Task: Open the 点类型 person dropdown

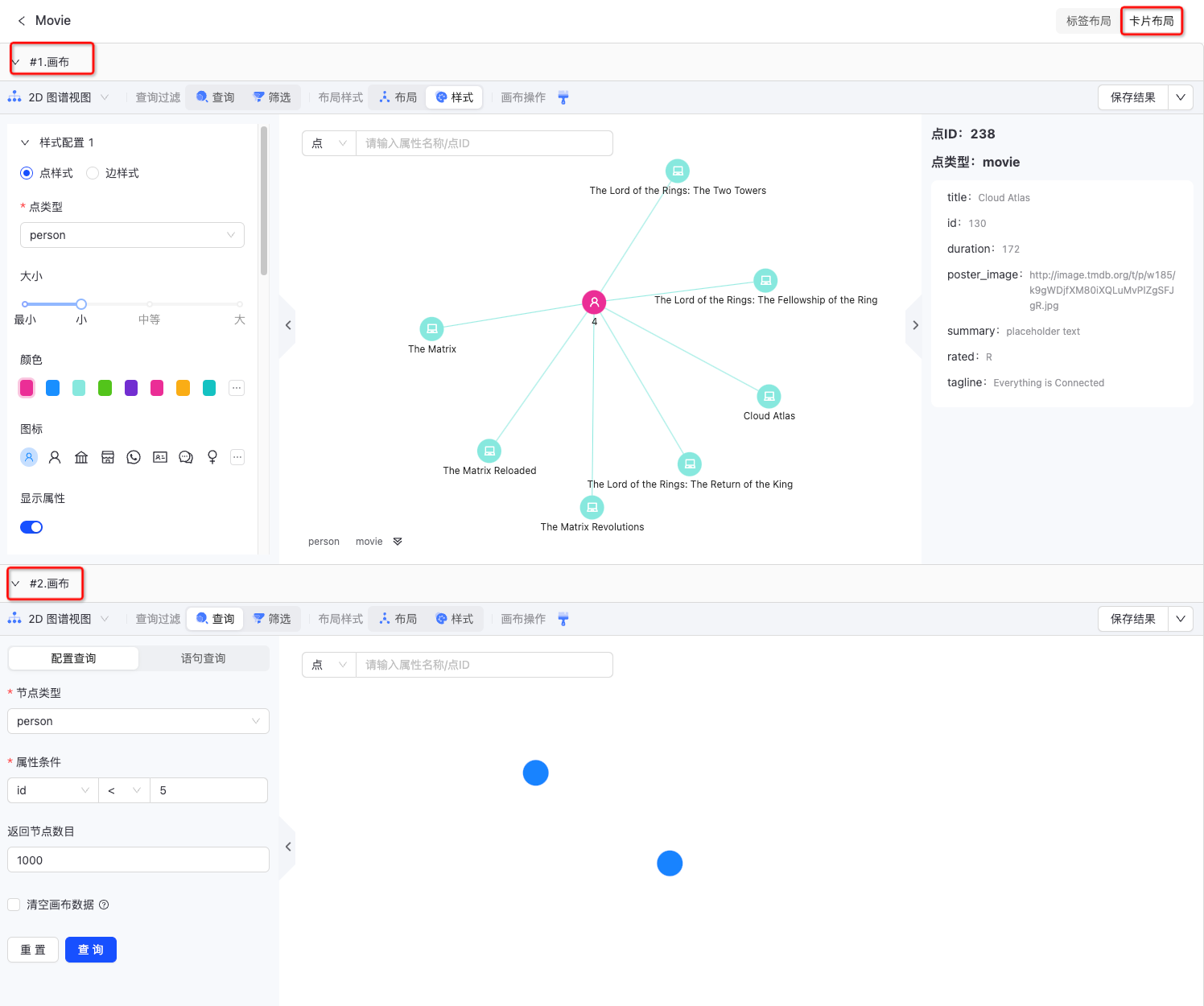Action: coord(132,235)
